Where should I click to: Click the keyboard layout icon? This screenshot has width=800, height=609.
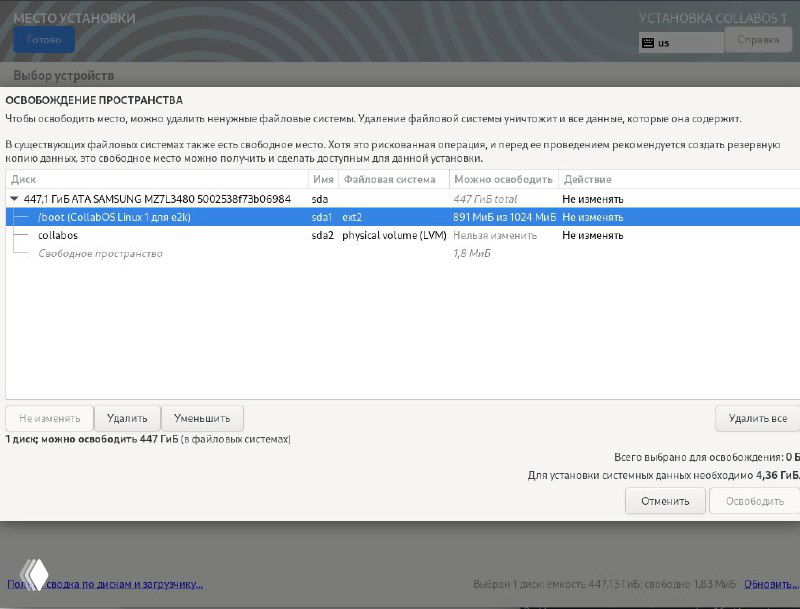[x=648, y=43]
